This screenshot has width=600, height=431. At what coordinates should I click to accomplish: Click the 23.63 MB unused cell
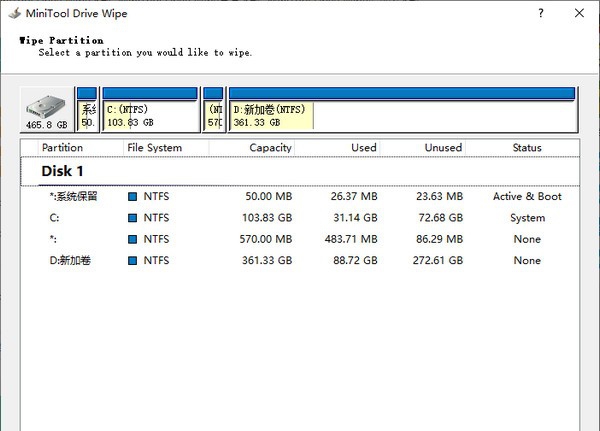(440, 197)
